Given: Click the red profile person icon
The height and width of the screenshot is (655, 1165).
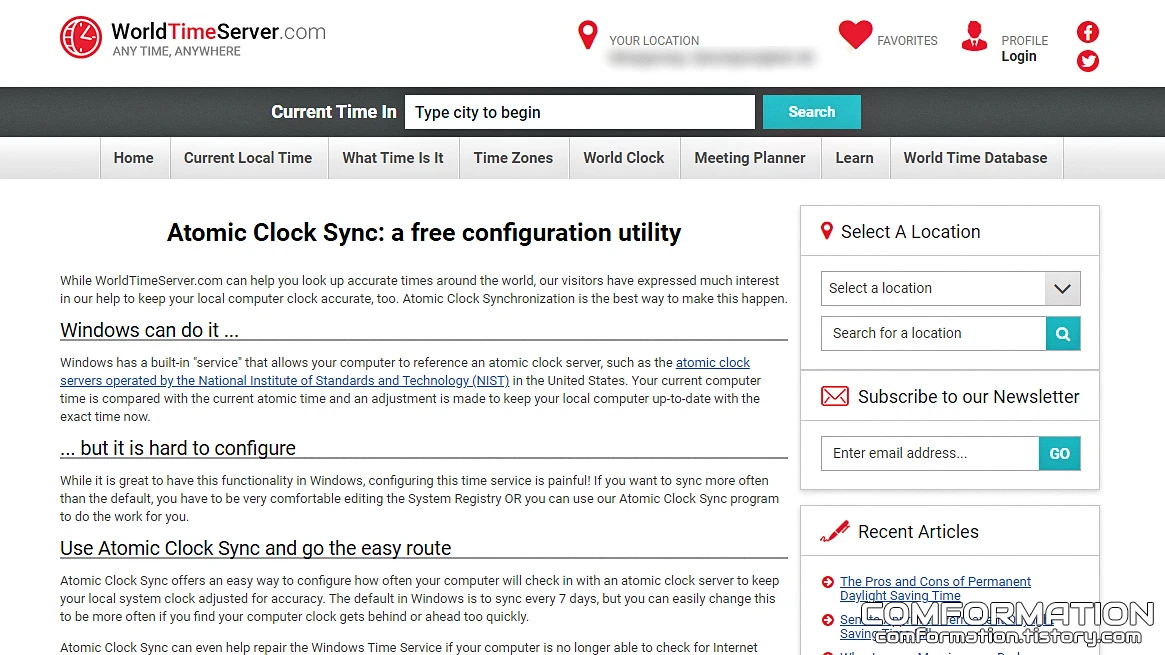Looking at the screenshot, I should pos(974,36).
